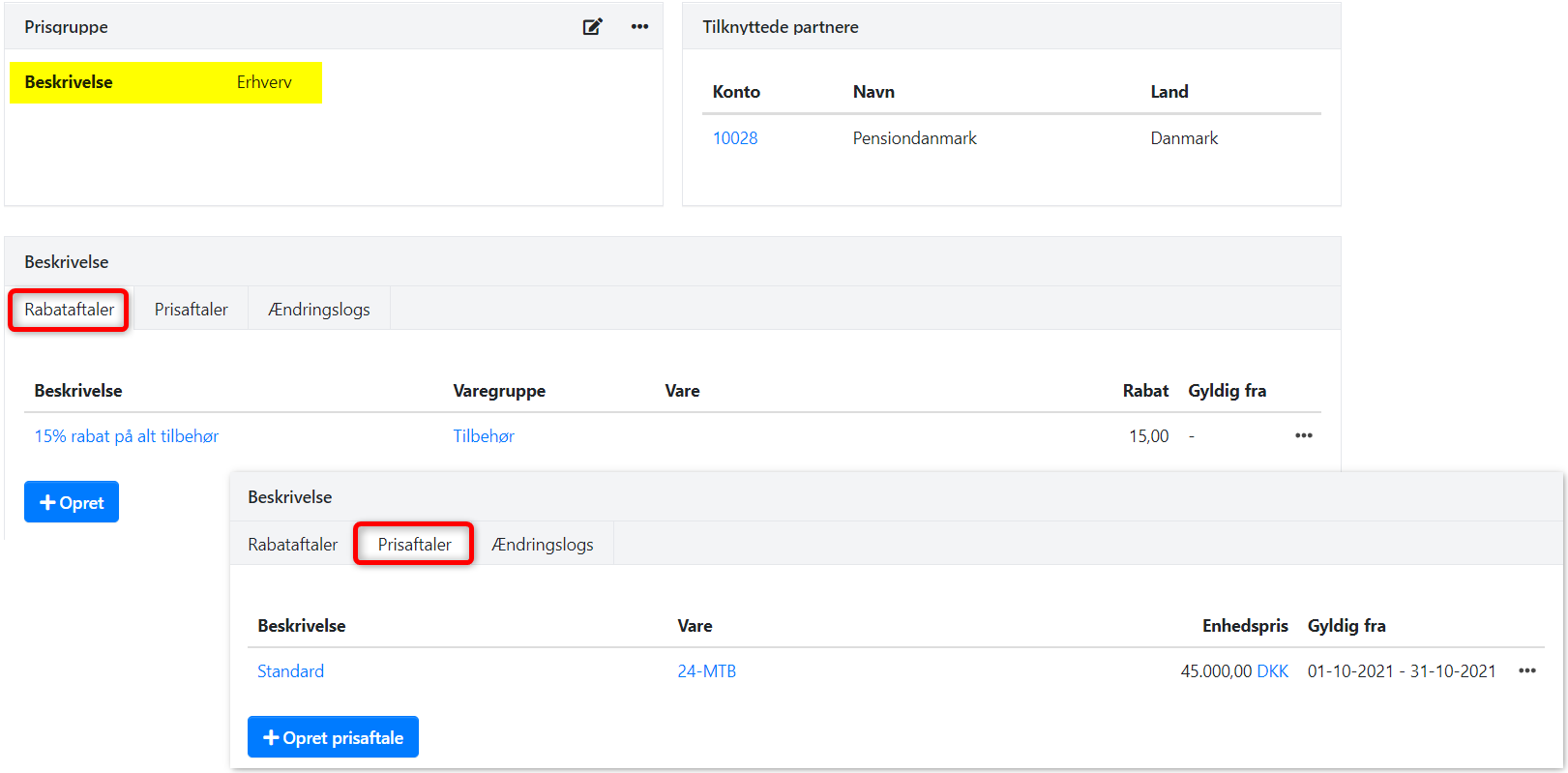
Task: Switch to Prisaftaler tab next to outlined Rabataftaler
Action: pyautogui.click(x=191, y=310)
